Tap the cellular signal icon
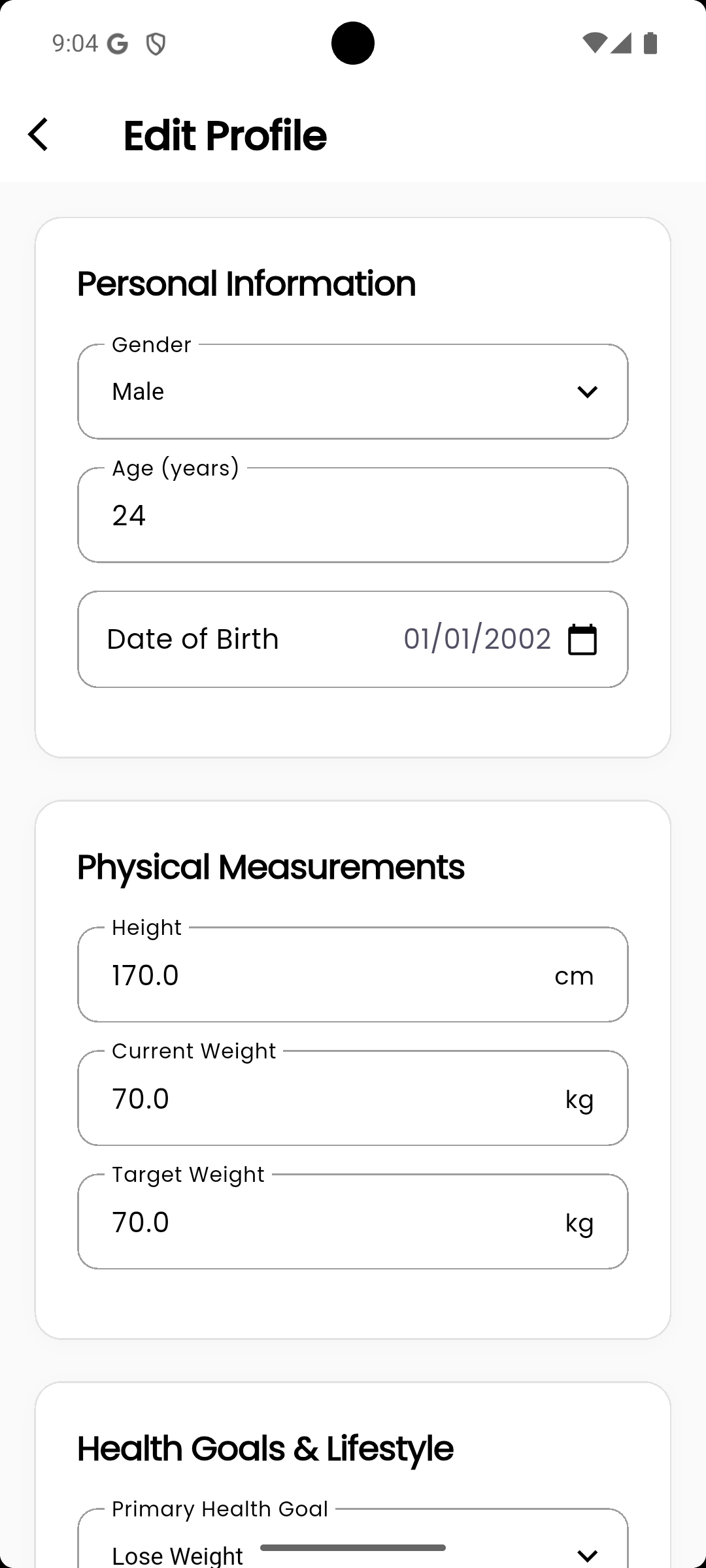706x1568 pixels. click(621, 43)
